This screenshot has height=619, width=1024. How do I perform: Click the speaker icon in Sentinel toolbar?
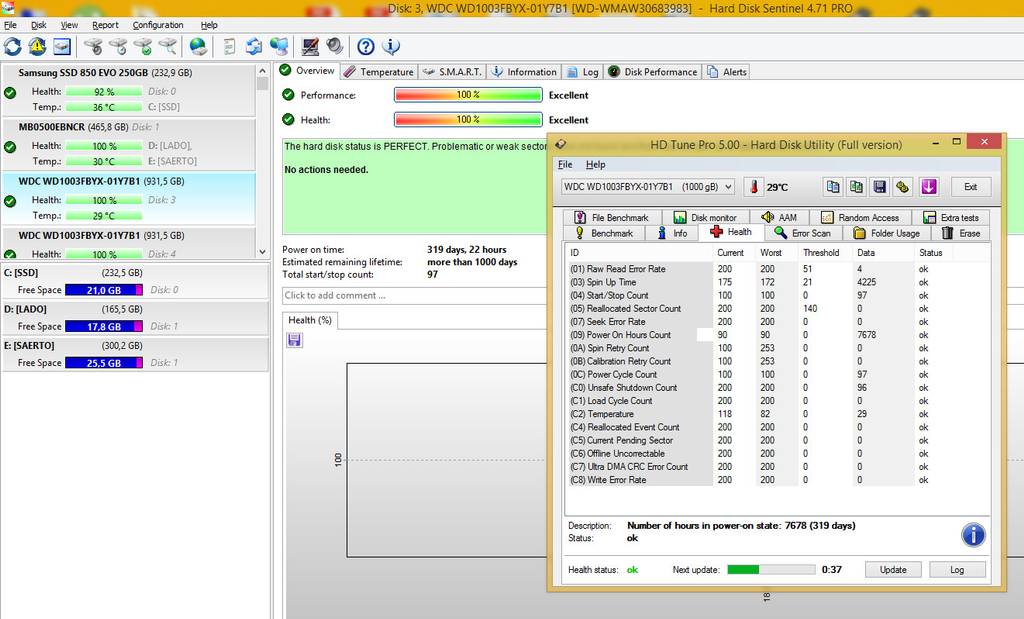[334, 46]
